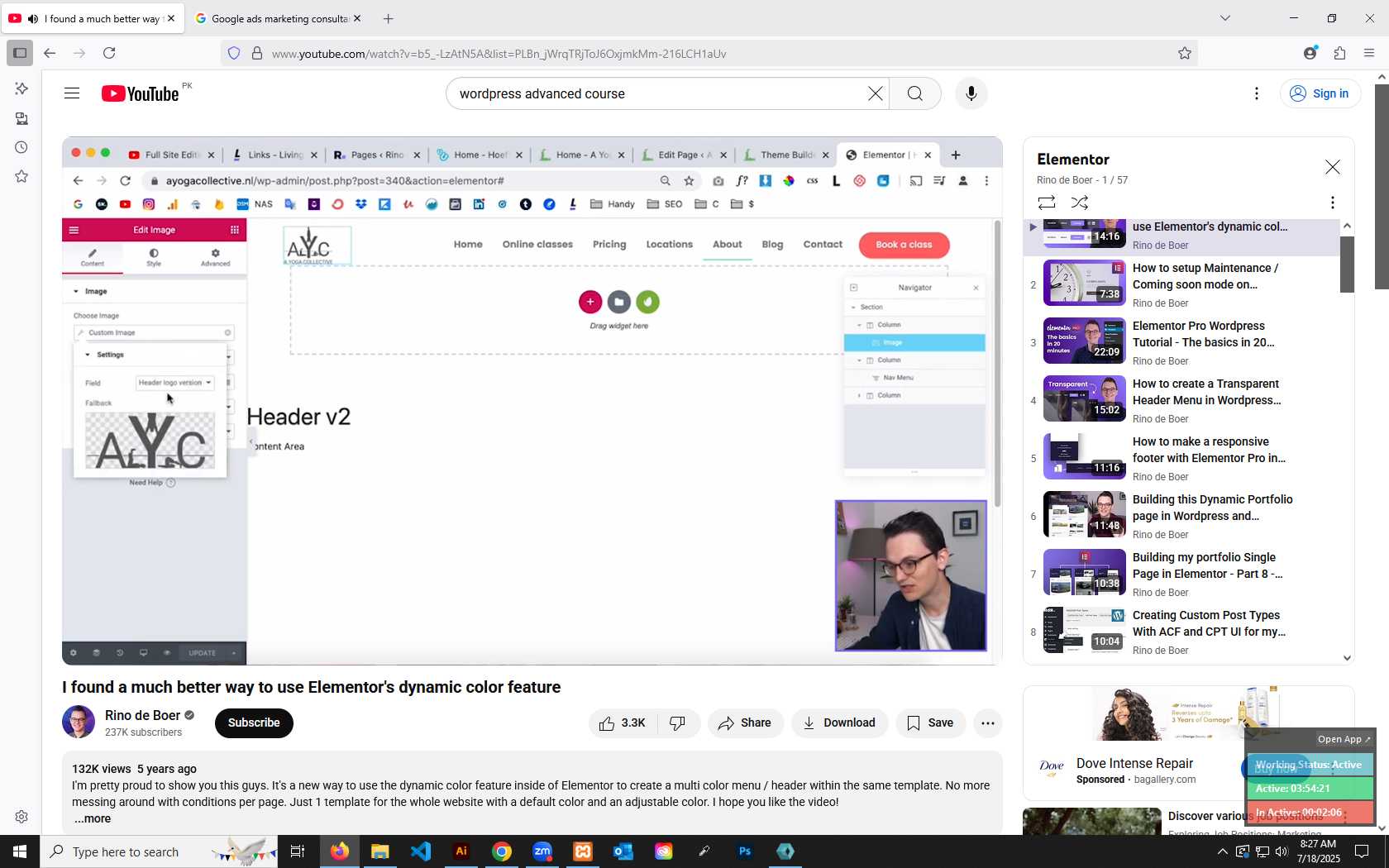1389x868 pixels.
Task: Open more actions menu beside Save
Action: click(x=987, y=723)
